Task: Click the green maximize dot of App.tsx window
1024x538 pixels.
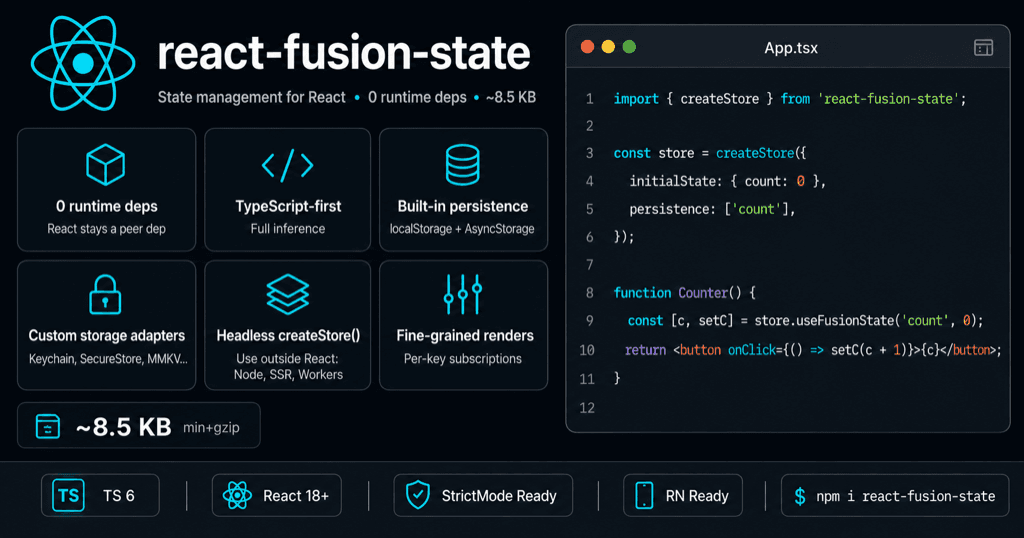Action: point(629,47)
